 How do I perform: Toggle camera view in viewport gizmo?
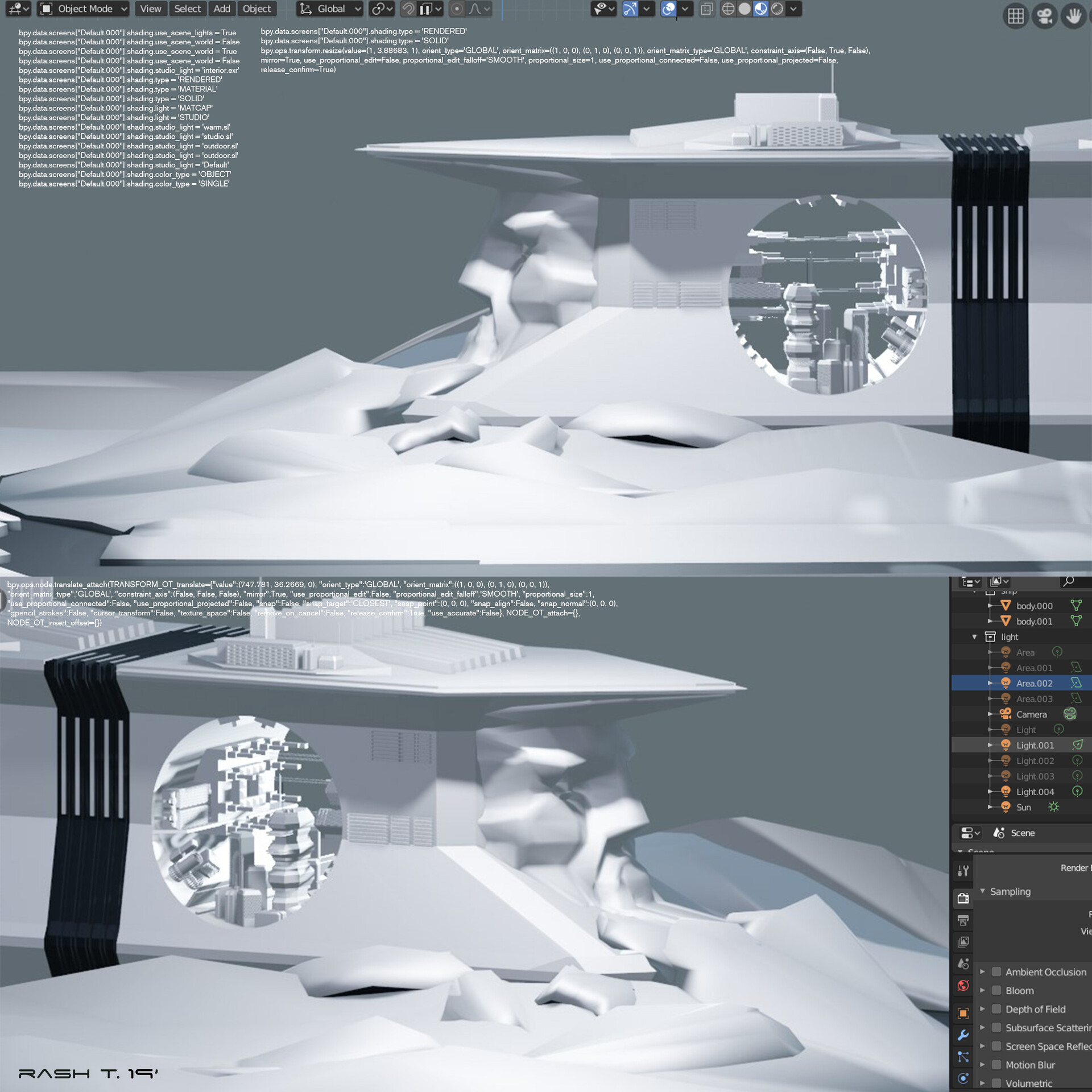1044,16
